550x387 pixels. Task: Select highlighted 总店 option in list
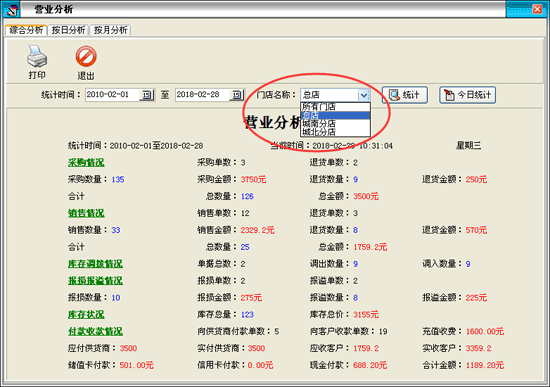335,115
